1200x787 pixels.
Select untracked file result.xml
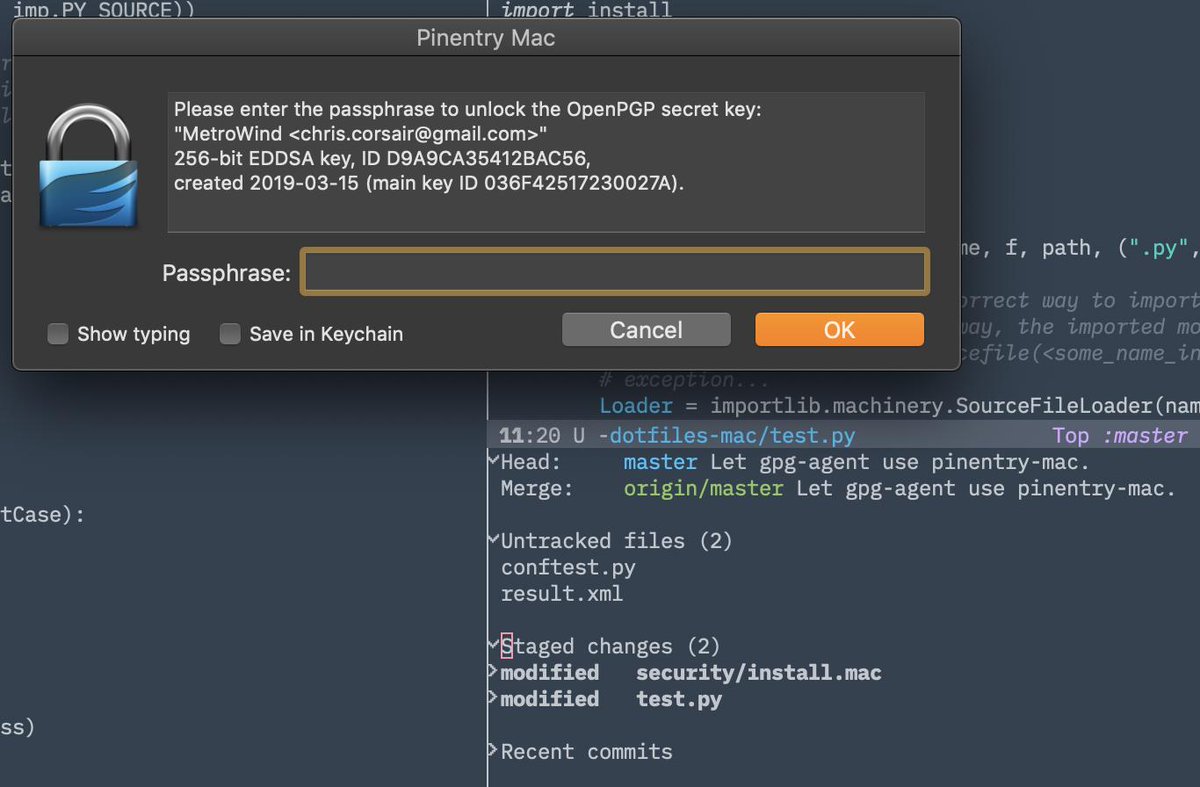click(x=561, y=593)
